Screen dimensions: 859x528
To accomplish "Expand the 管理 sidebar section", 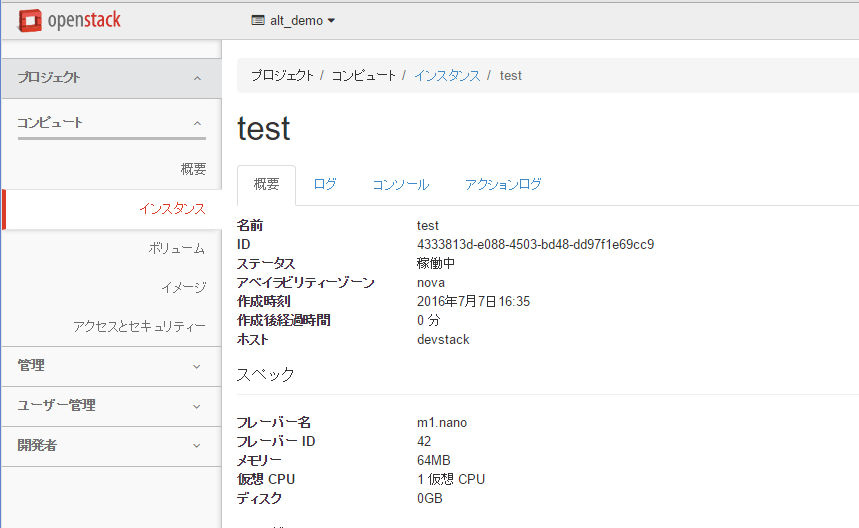I will click(x=110, y=366).
